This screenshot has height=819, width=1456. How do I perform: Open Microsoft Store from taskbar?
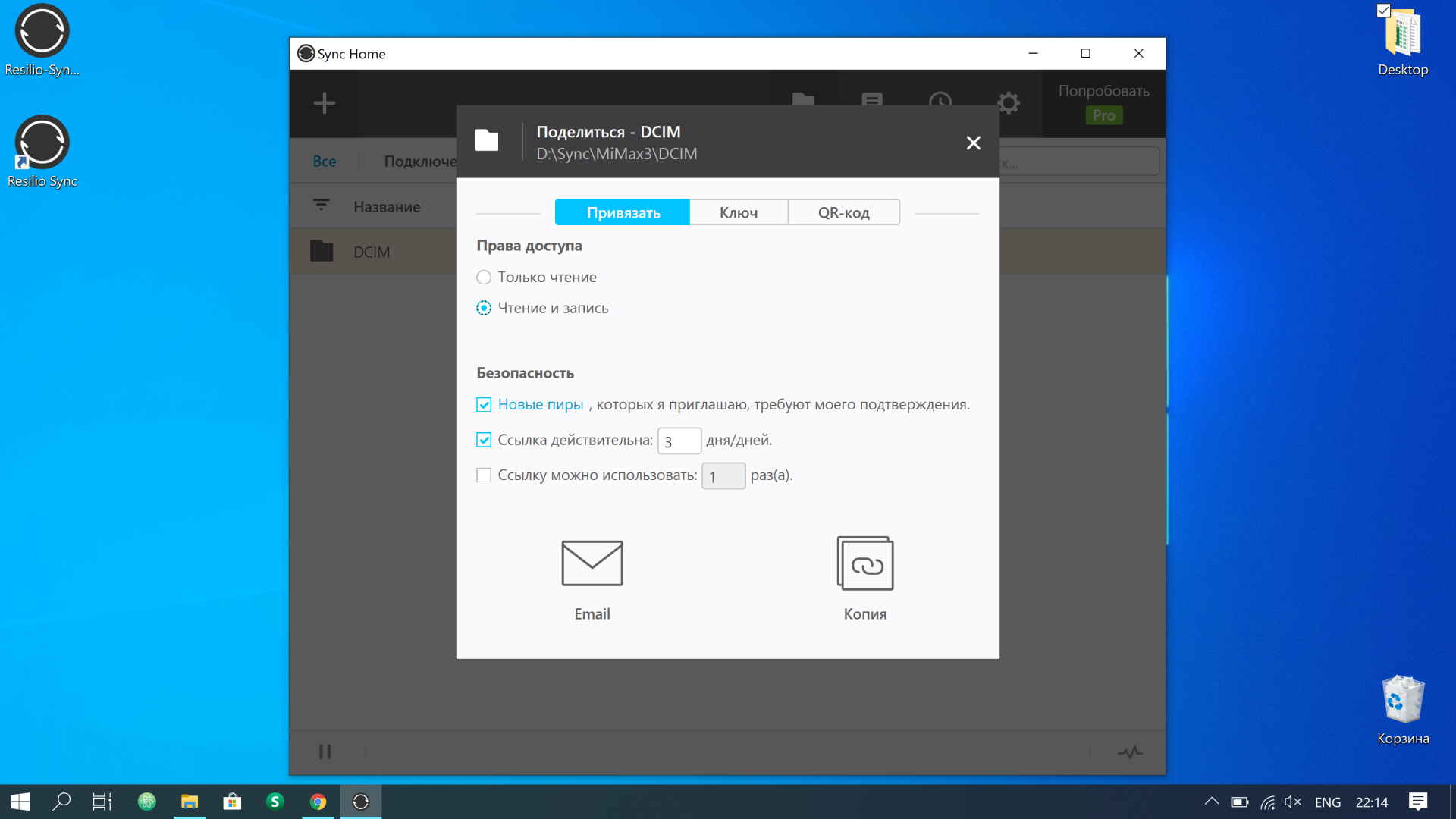232,802
